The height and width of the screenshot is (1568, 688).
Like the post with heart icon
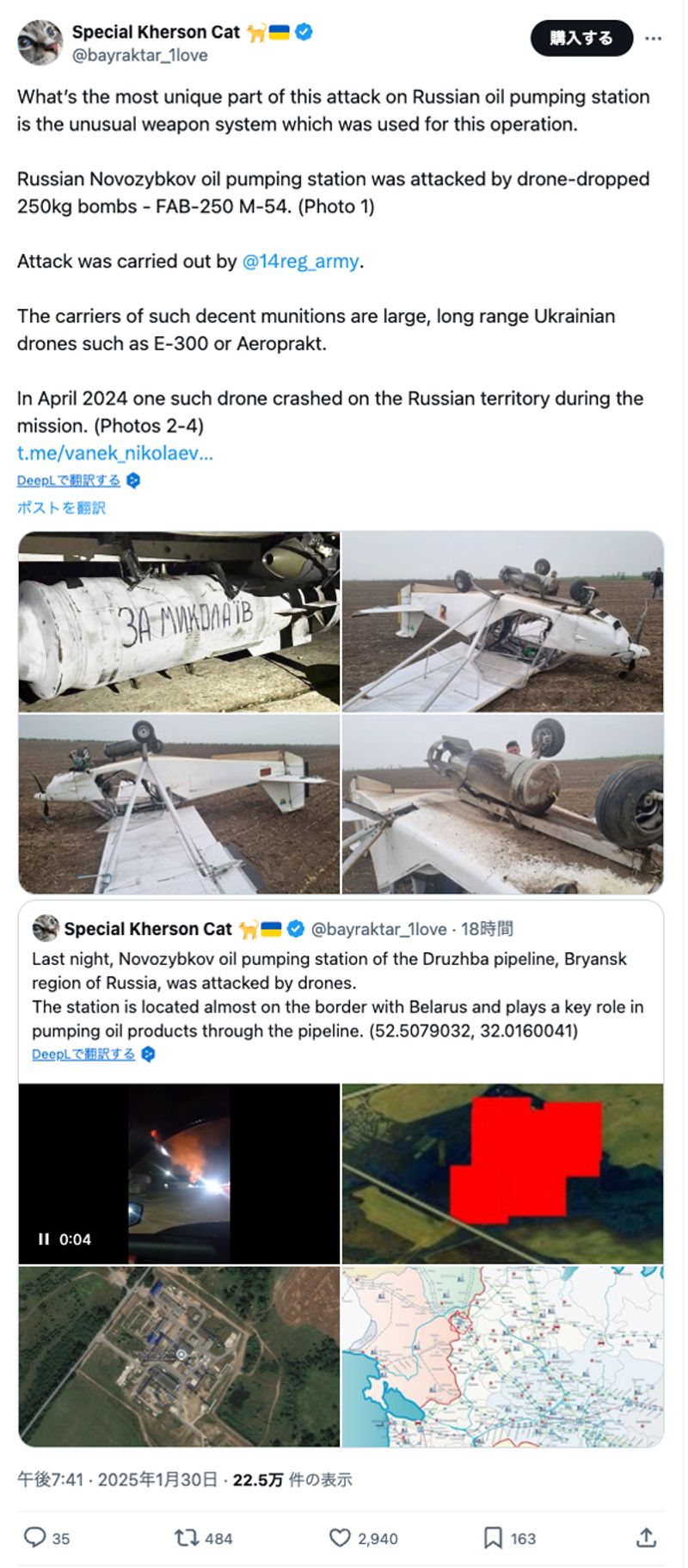341,1537
